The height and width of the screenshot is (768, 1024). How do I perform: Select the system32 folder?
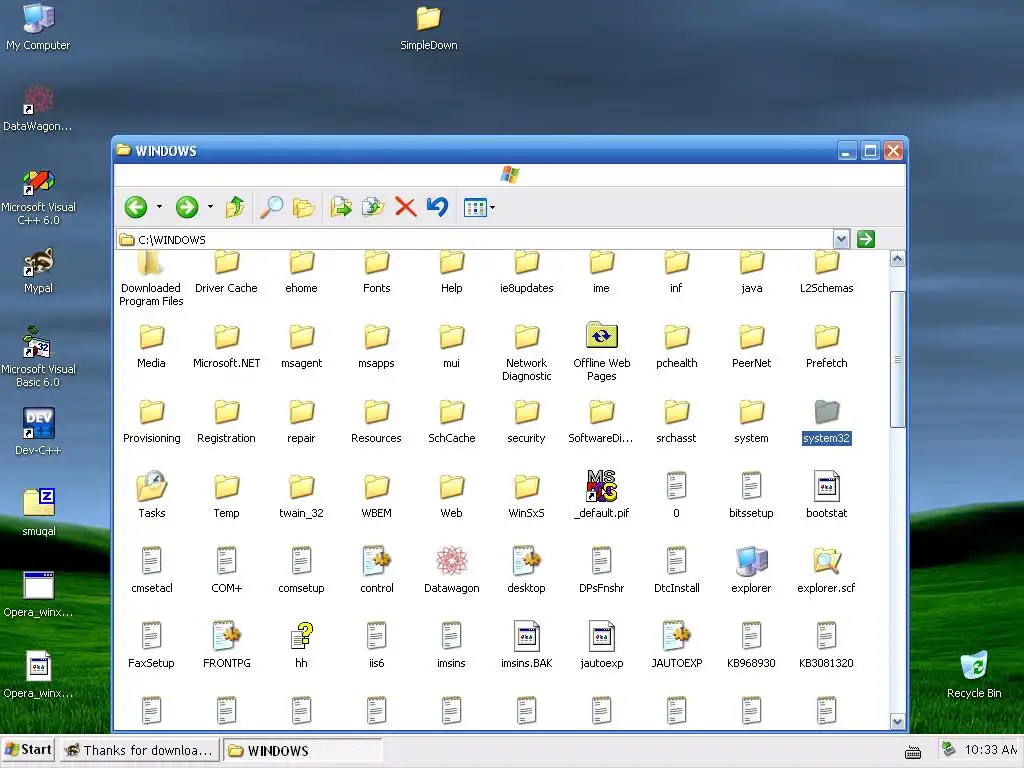click(x=826, y=423)
